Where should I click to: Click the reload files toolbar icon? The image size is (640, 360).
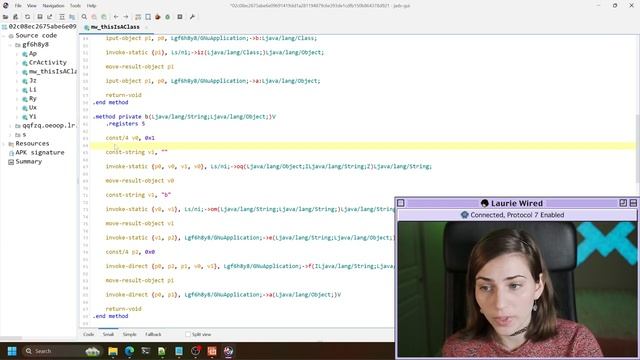[27, 17]
